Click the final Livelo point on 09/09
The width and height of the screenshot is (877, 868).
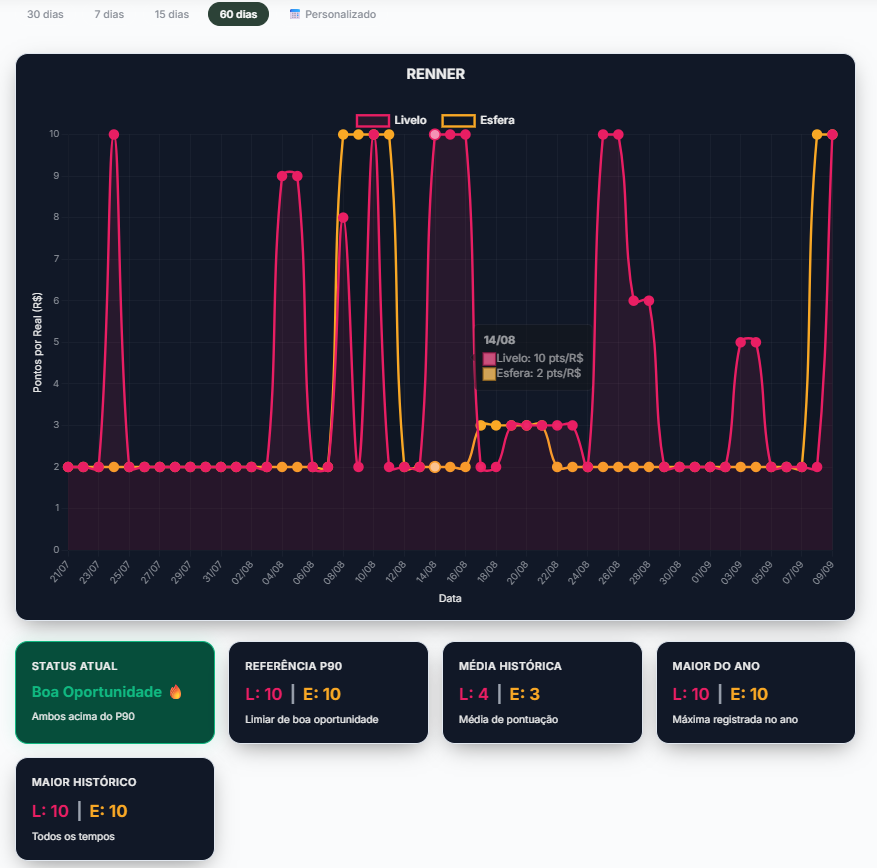pyautogui.click(x=832, y=134)
